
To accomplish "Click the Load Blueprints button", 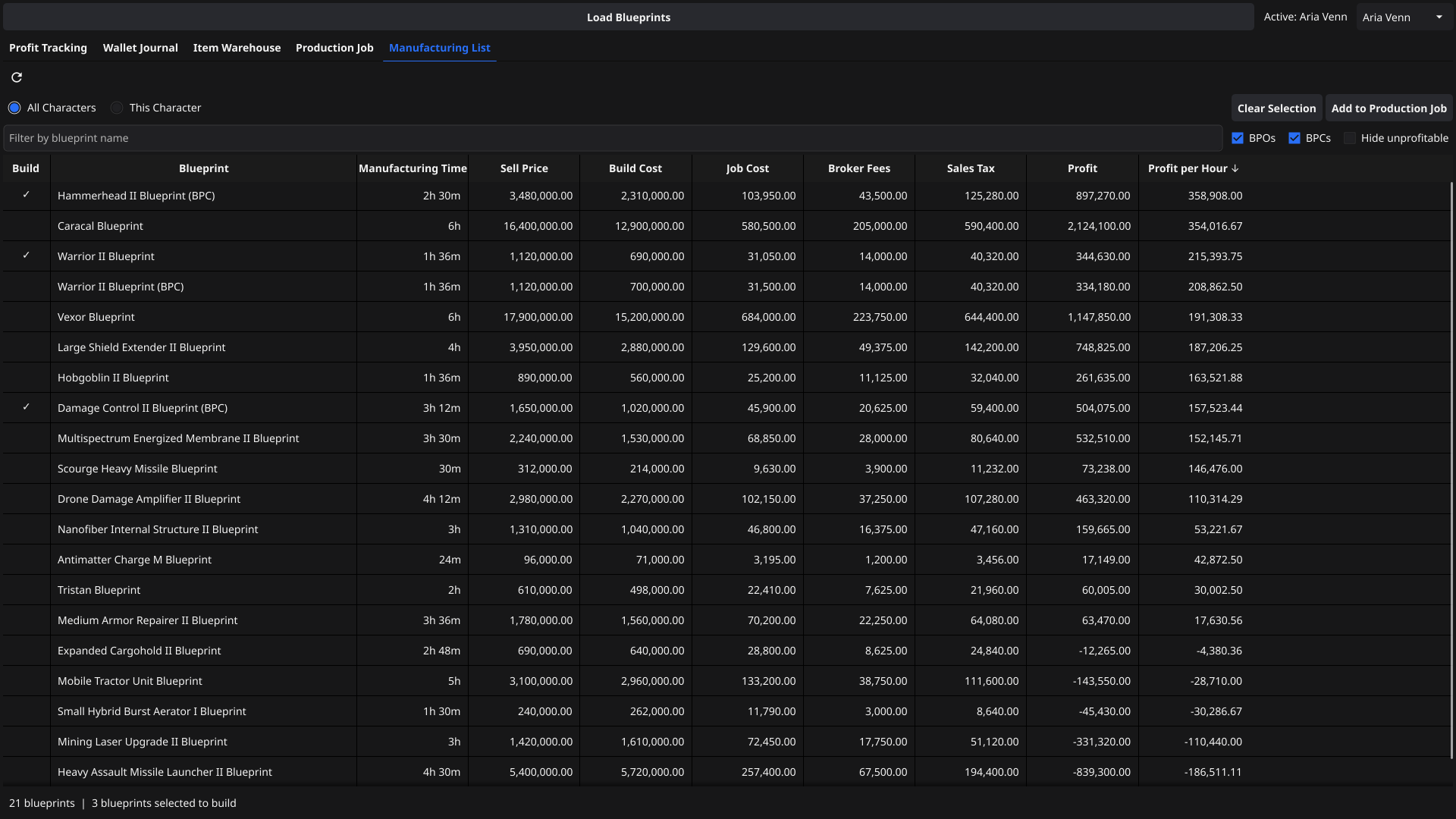I will click(628, 17).
